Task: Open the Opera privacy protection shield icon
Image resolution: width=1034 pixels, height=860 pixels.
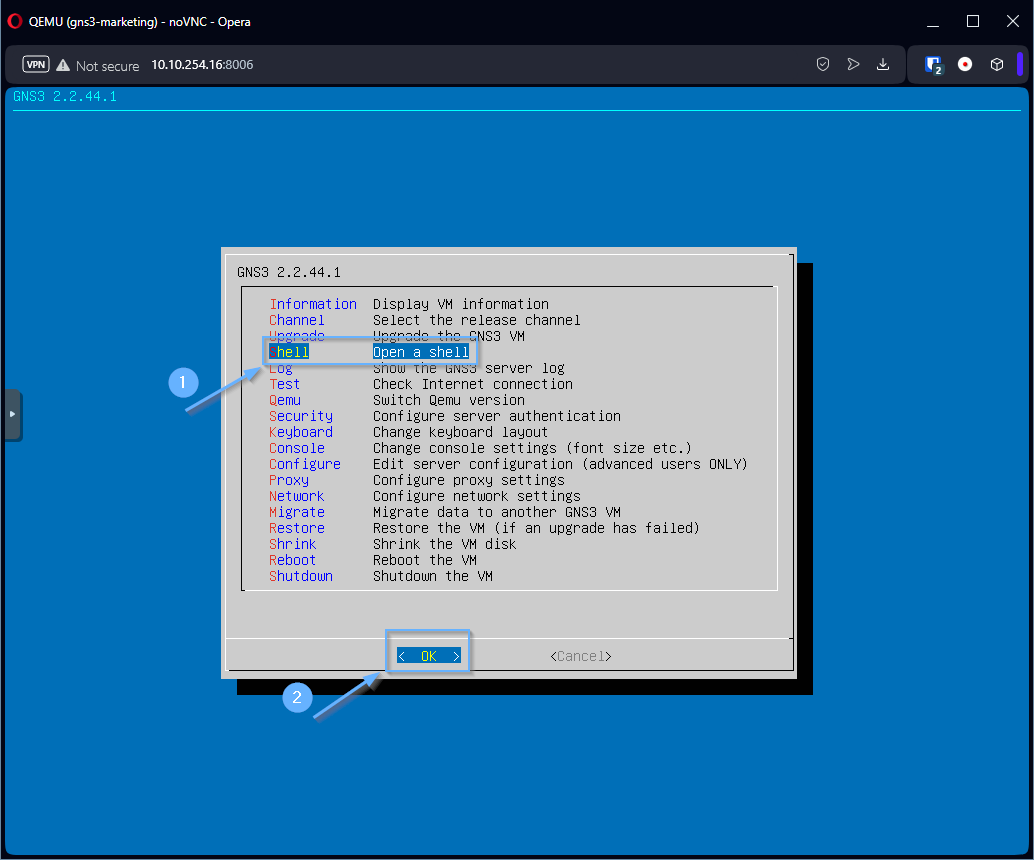Action: pos(823,64)
